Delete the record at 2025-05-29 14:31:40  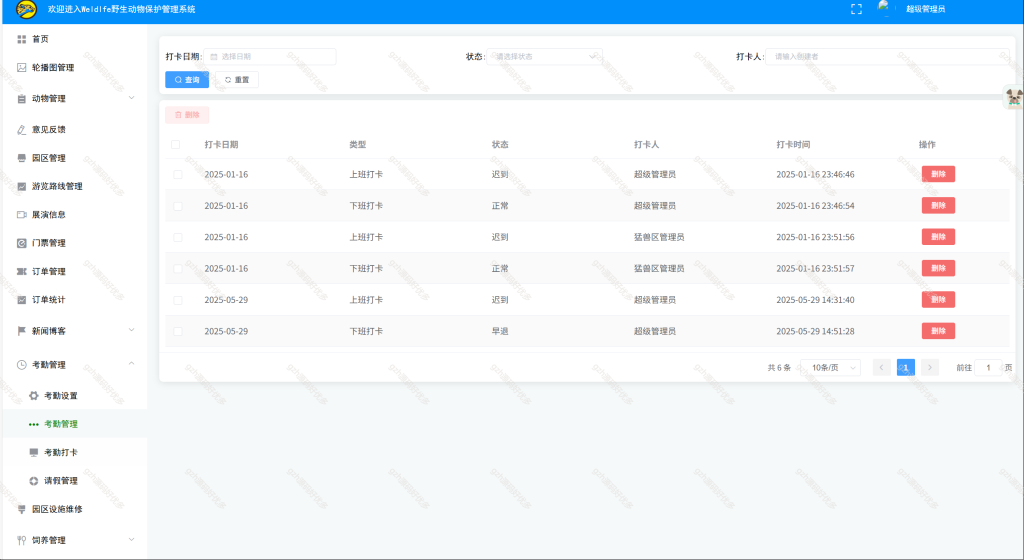[x=938, y=300]
